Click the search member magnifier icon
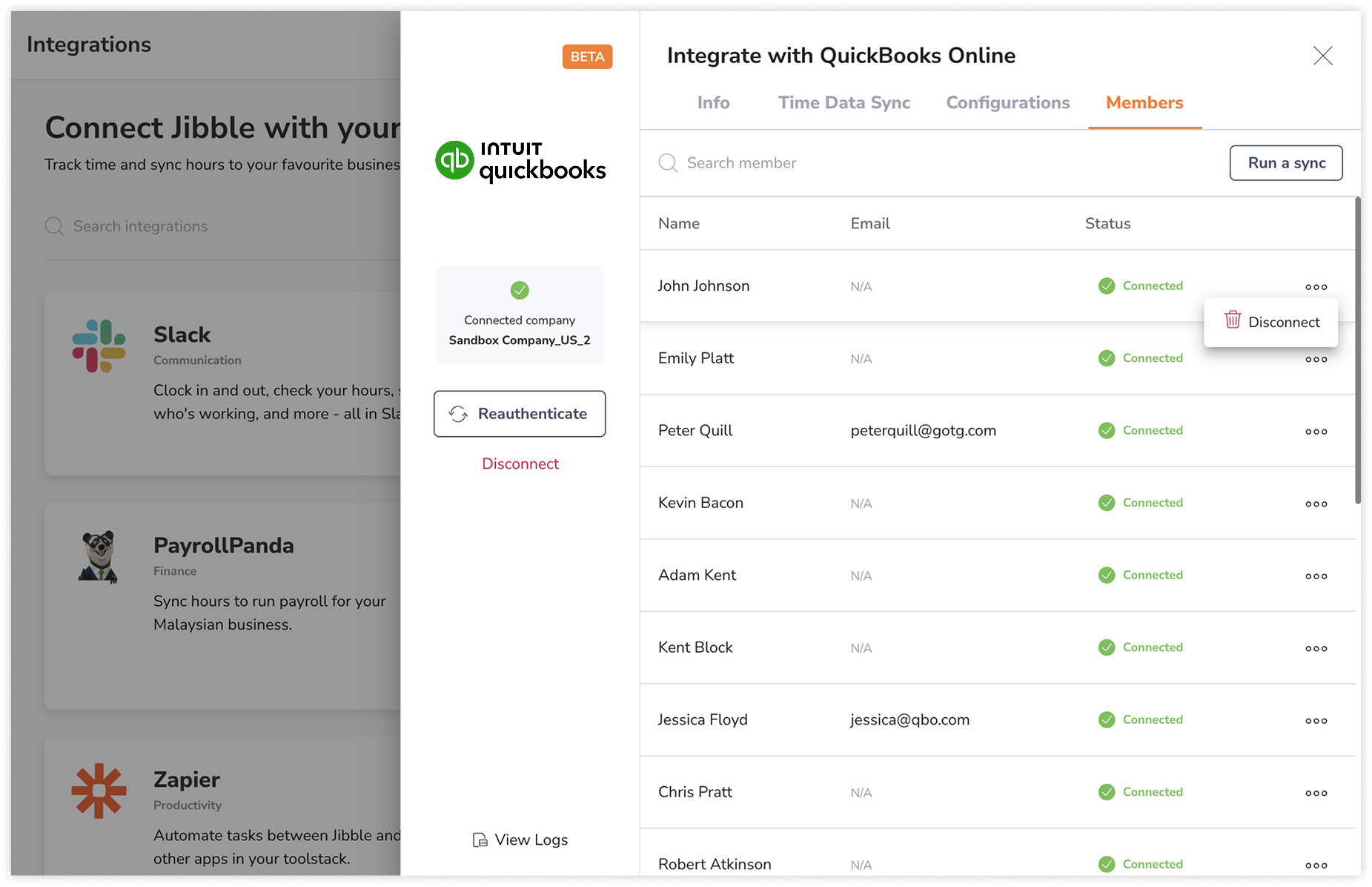Image resolution: width=1372 pixels, height=887 pixels. point(668,163)
